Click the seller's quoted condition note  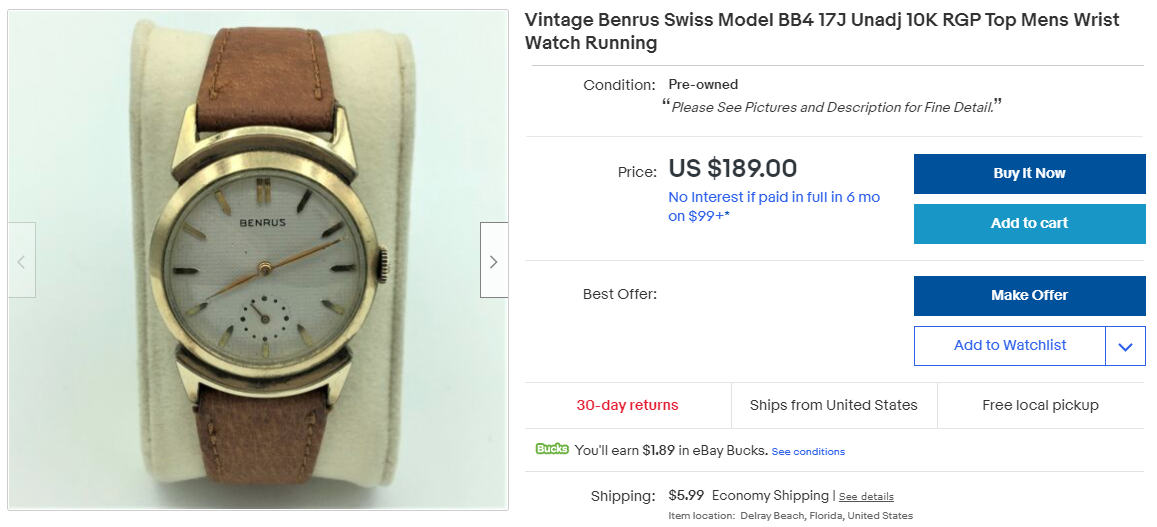click(x=832, y=107)
